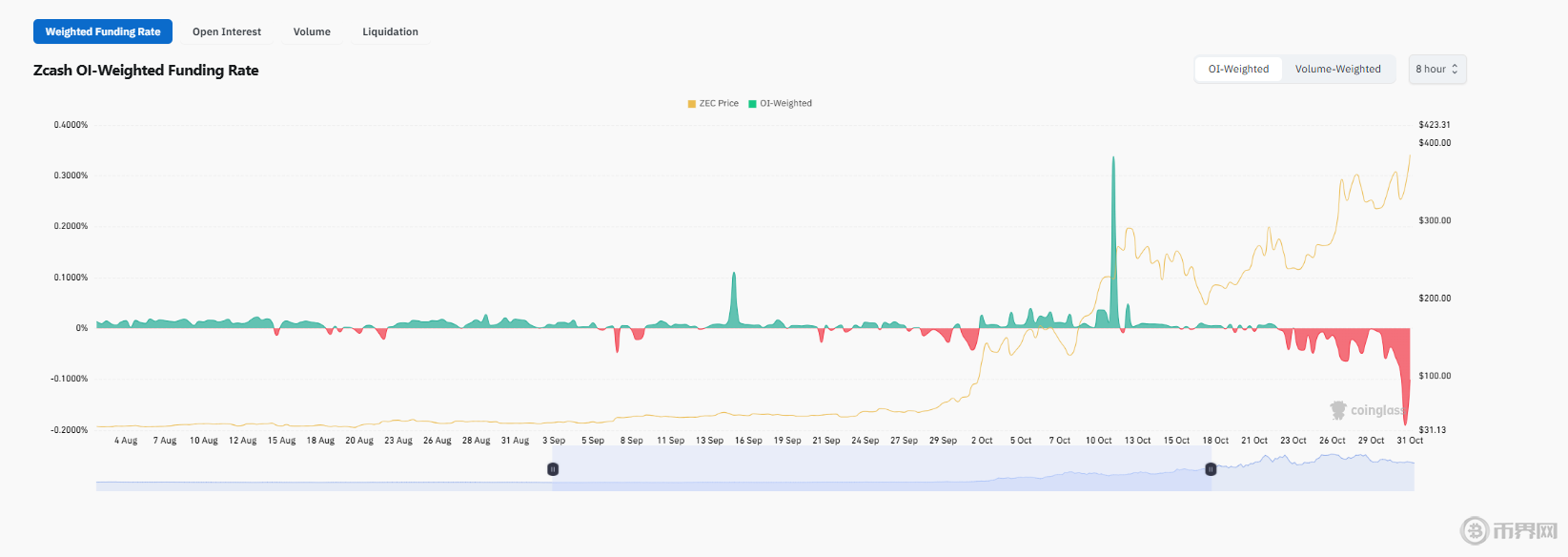Viewport: 1568px width, 557px height.
Task: Switch to Volume-Weighted funding rate
Action: pos(1337,70)
